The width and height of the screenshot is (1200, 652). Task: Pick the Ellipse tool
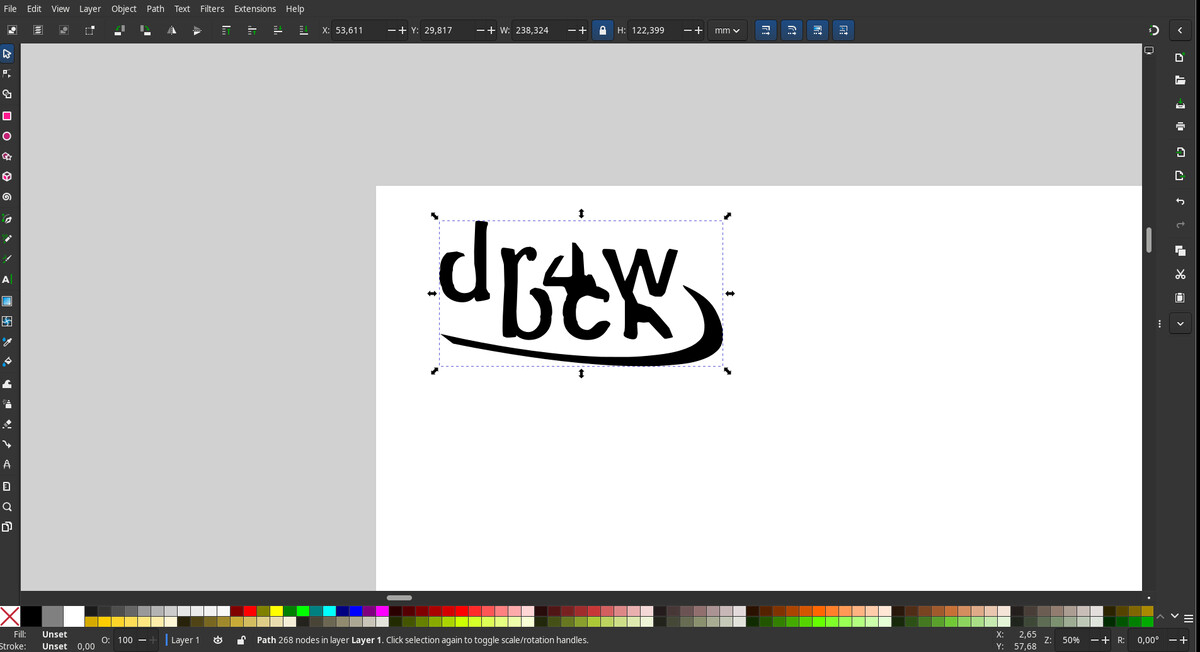[x=7, y=136]
